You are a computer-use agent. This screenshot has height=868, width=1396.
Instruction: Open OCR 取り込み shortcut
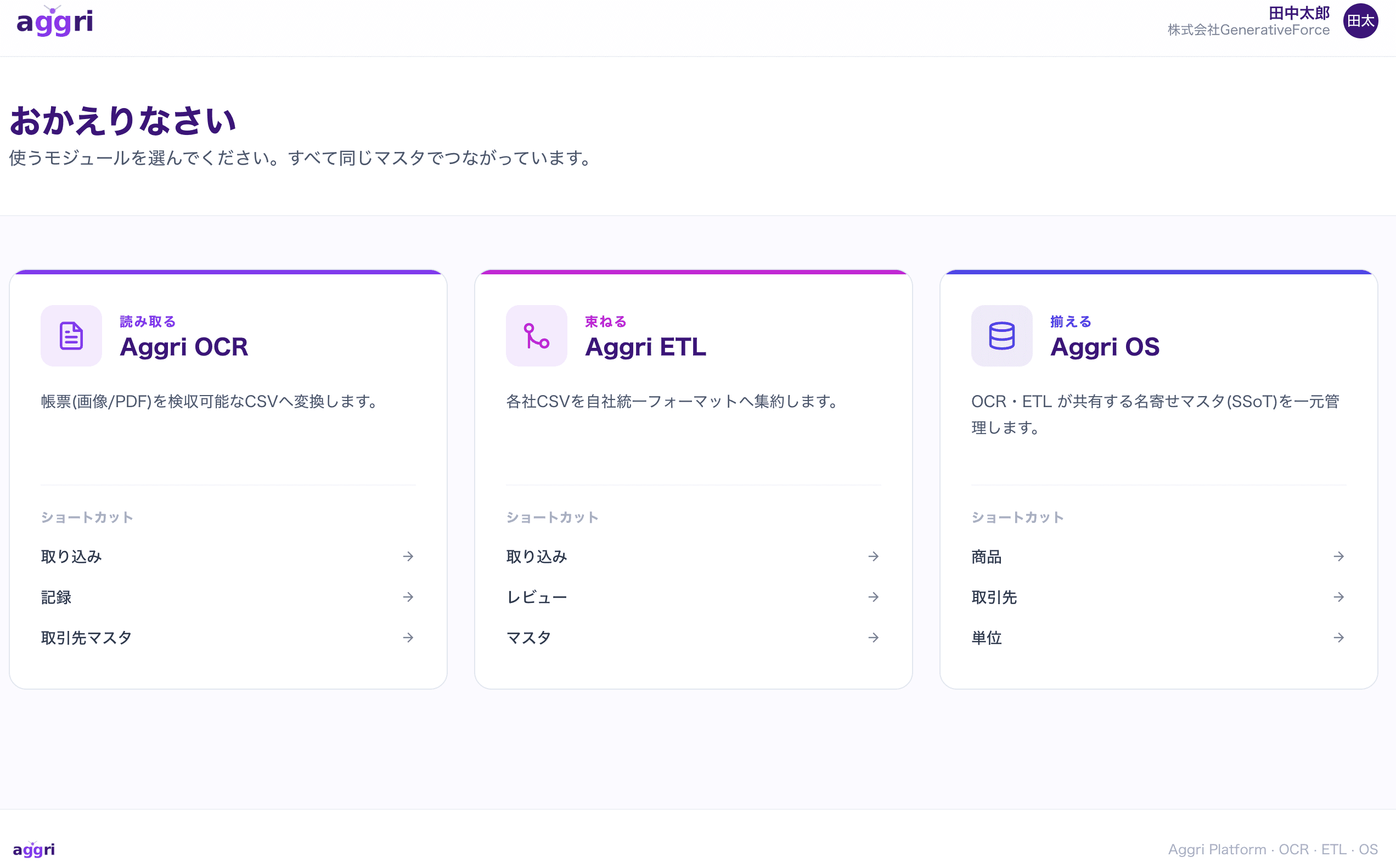pos(228,556)
